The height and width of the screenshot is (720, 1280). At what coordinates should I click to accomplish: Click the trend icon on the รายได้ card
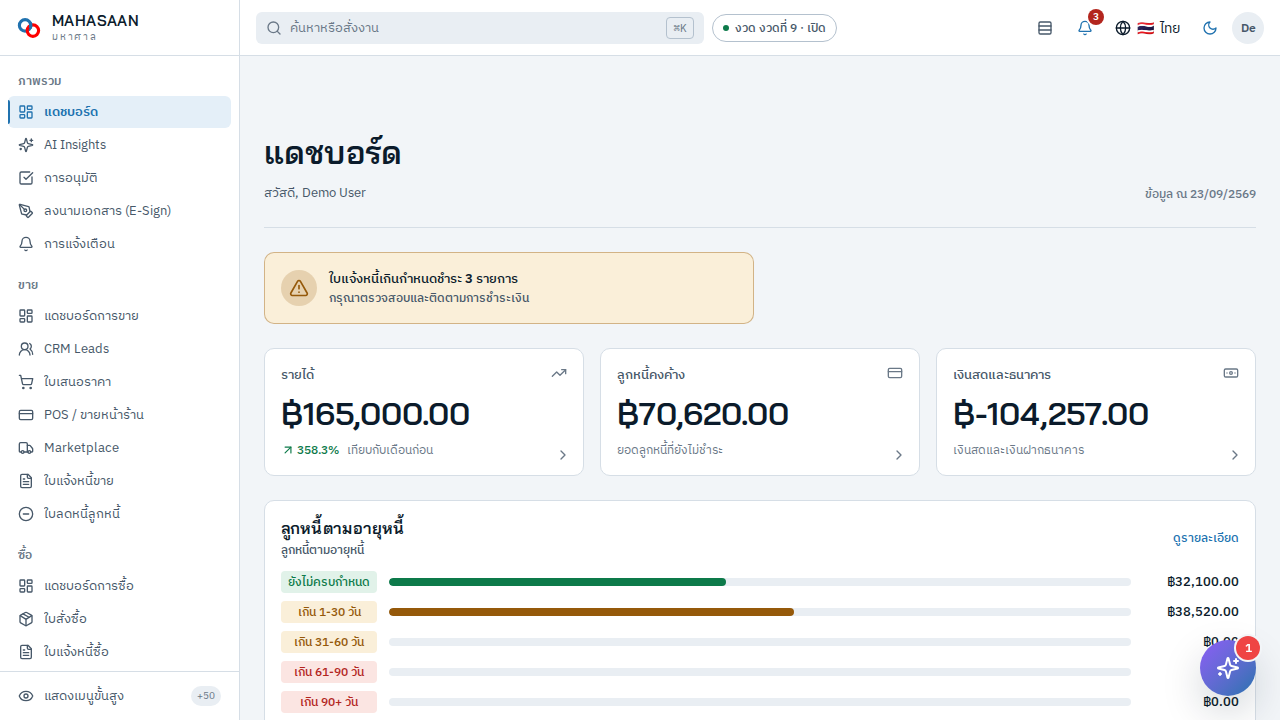click(559, 373)
